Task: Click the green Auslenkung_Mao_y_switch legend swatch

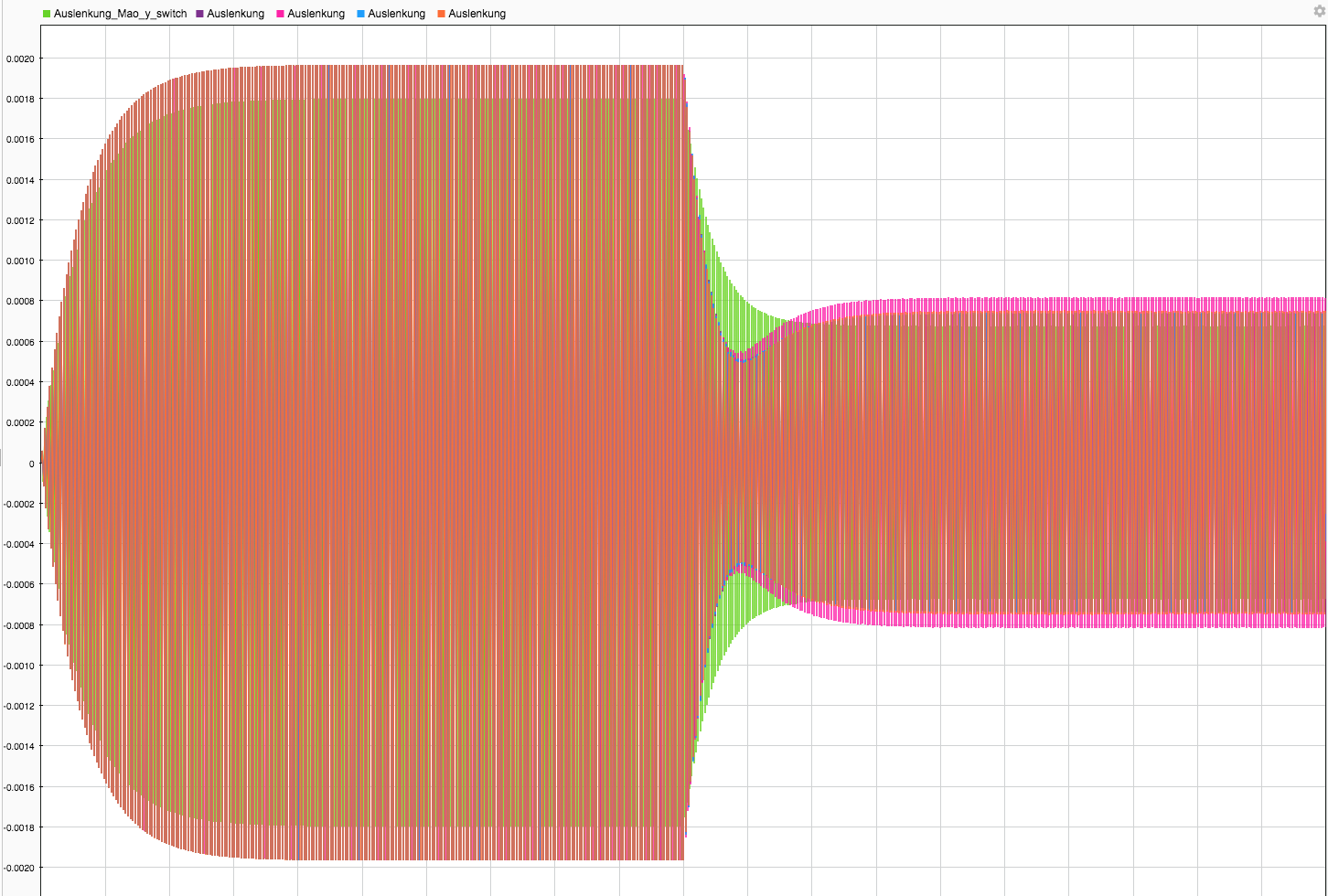Action: [x=47, y=14]
